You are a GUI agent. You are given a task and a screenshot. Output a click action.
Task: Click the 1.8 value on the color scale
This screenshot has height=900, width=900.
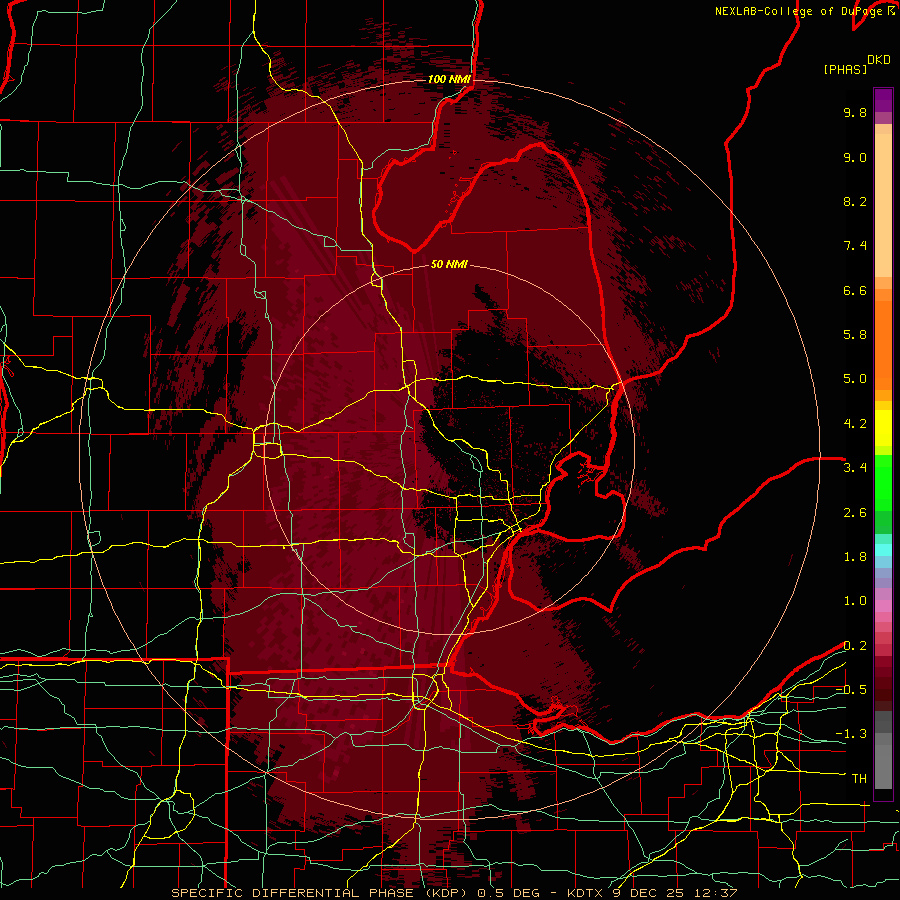[x=855, y=557]
